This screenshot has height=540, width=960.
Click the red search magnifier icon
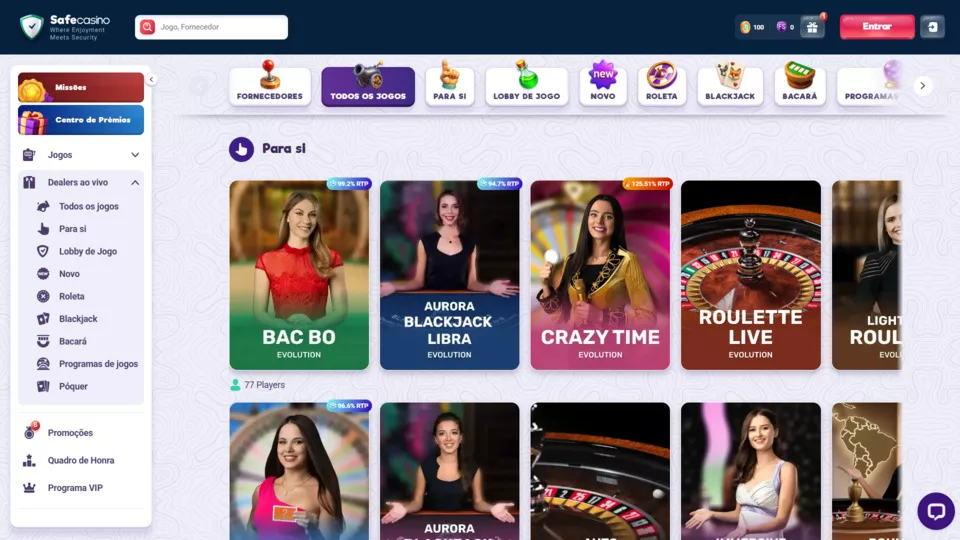click(147, 27)
